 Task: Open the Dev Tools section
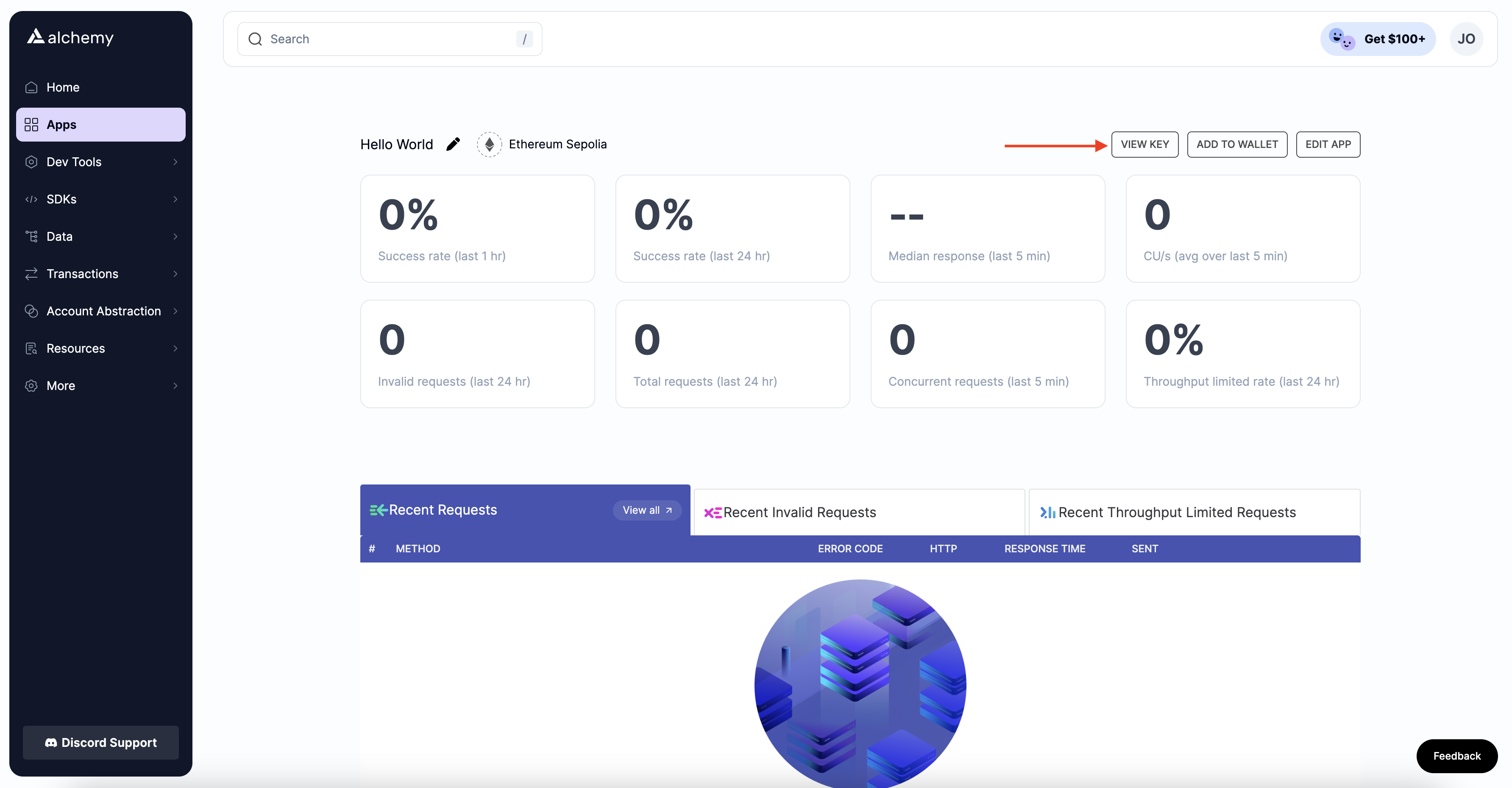[100, 161]
